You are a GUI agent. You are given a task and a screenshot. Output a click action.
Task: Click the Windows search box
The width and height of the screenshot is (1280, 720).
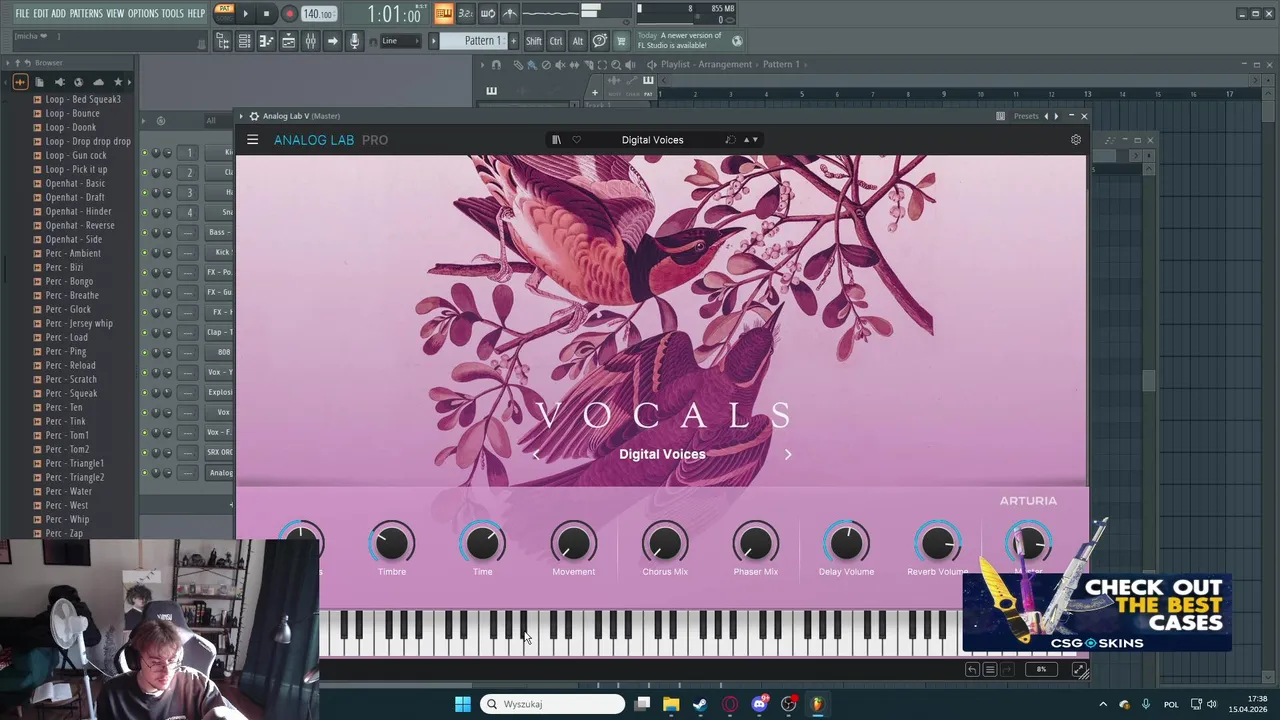[x=552, y=704]
